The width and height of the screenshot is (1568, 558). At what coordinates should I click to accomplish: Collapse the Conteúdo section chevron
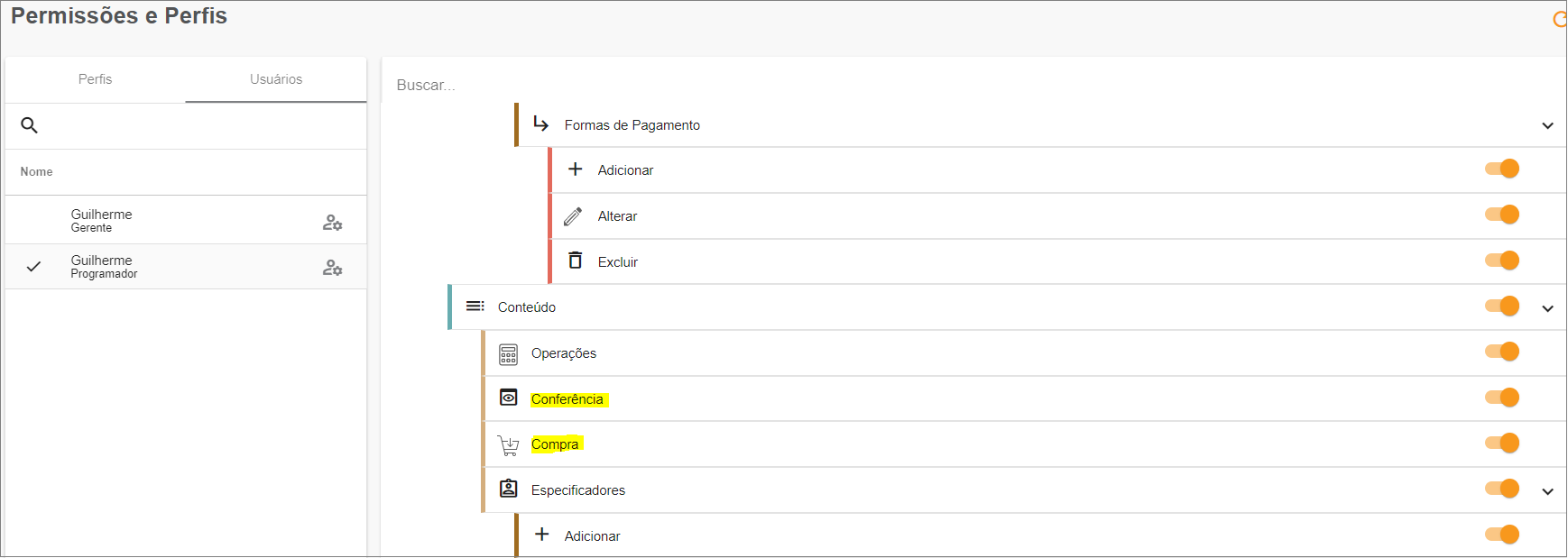pos(1547,308)
